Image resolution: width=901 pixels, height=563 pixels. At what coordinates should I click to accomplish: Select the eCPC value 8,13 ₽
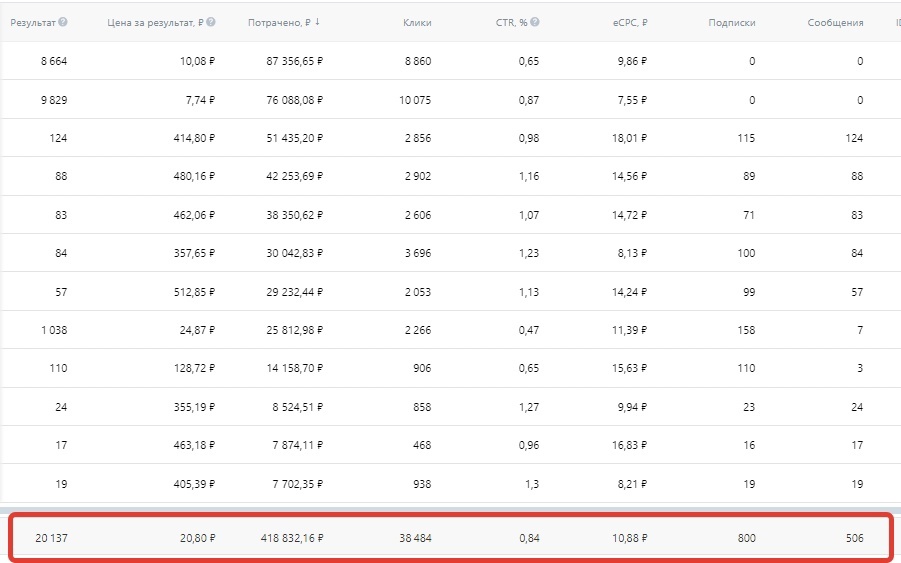tap(633, 253)
